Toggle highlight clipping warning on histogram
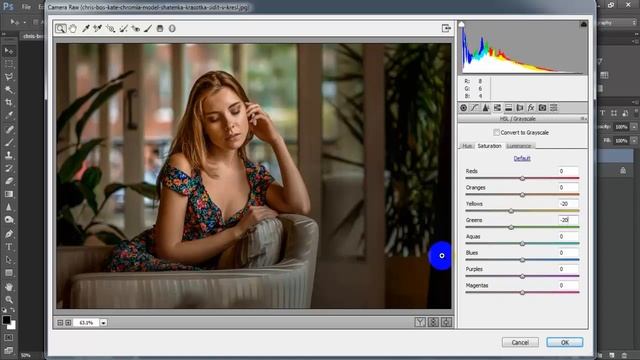This screenshot has height=360, width=640. (584, 24)
